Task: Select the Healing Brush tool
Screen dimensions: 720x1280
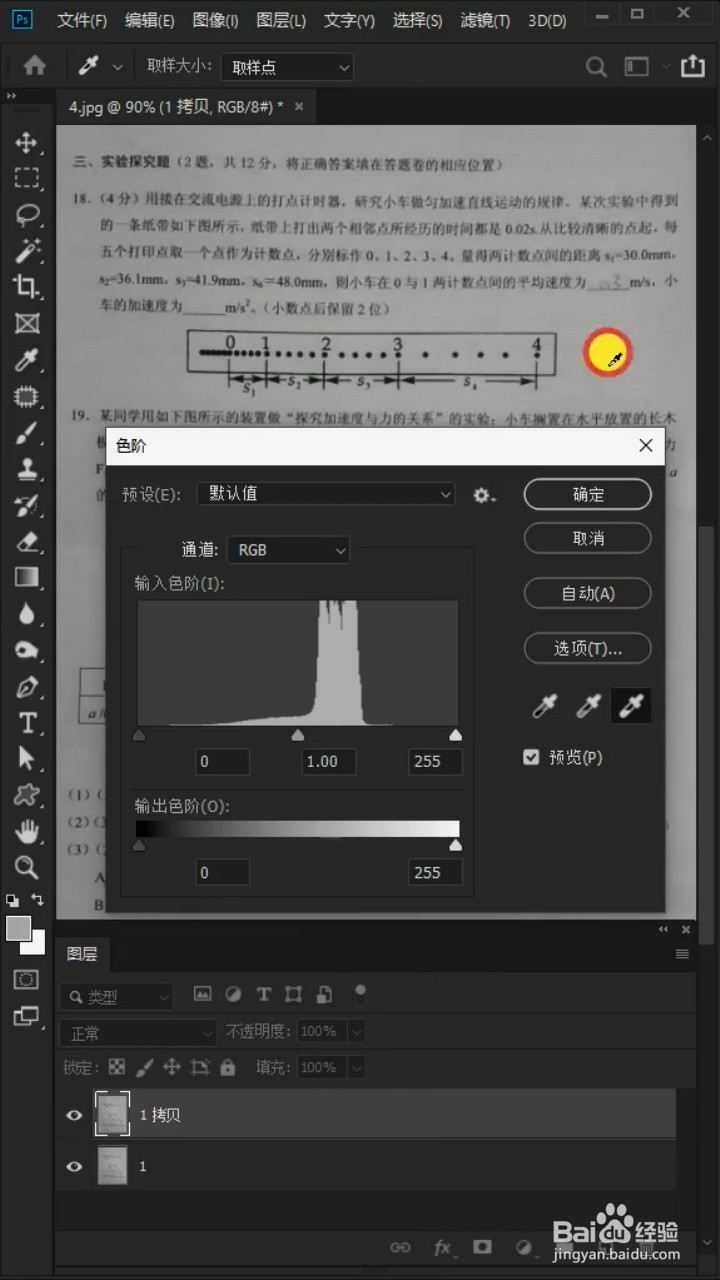Action: point(26,396)
